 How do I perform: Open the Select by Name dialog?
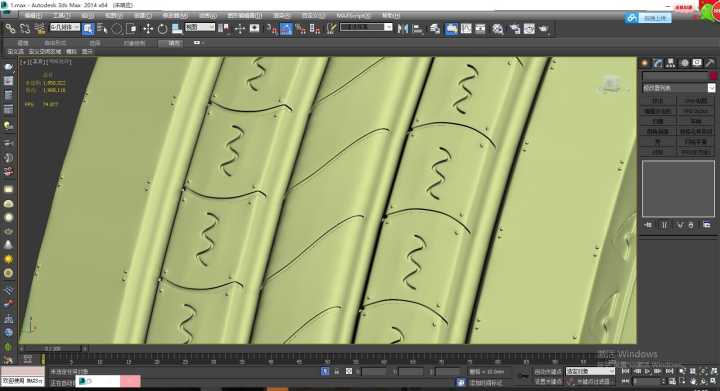(x=102, y=29)
